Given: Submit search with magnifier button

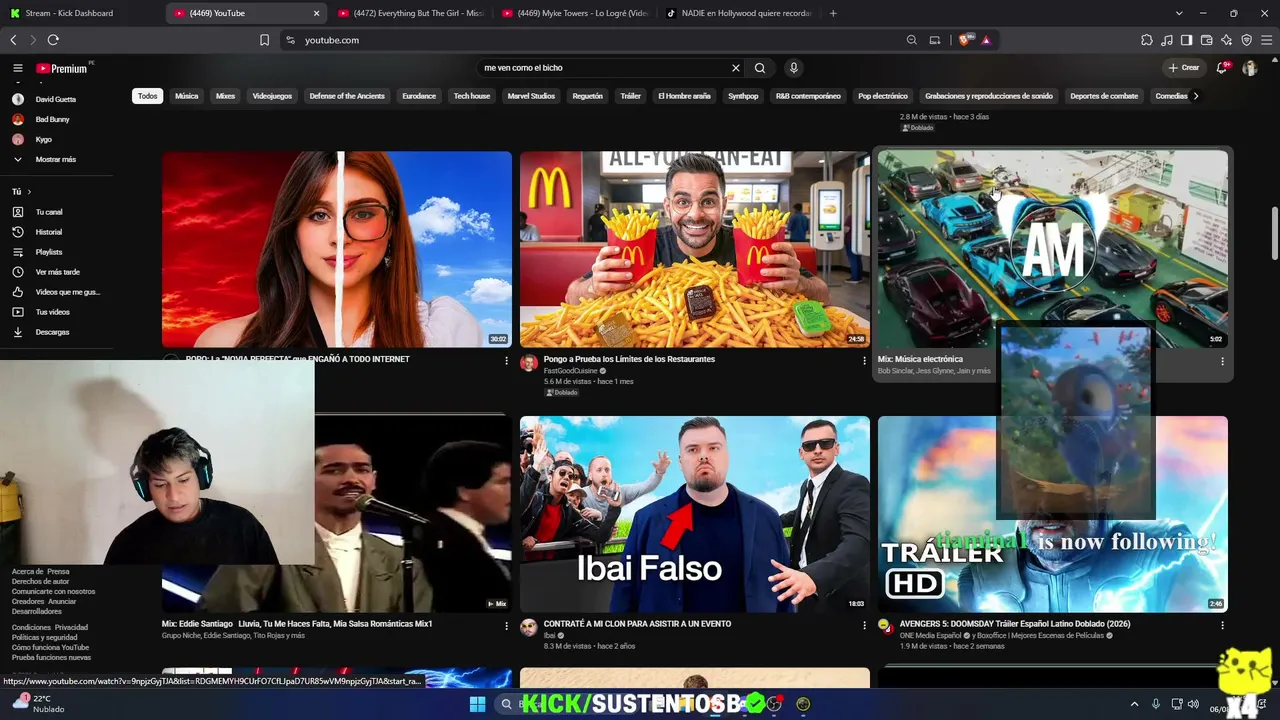Looking at the screenshot, I should click(760, 68).
